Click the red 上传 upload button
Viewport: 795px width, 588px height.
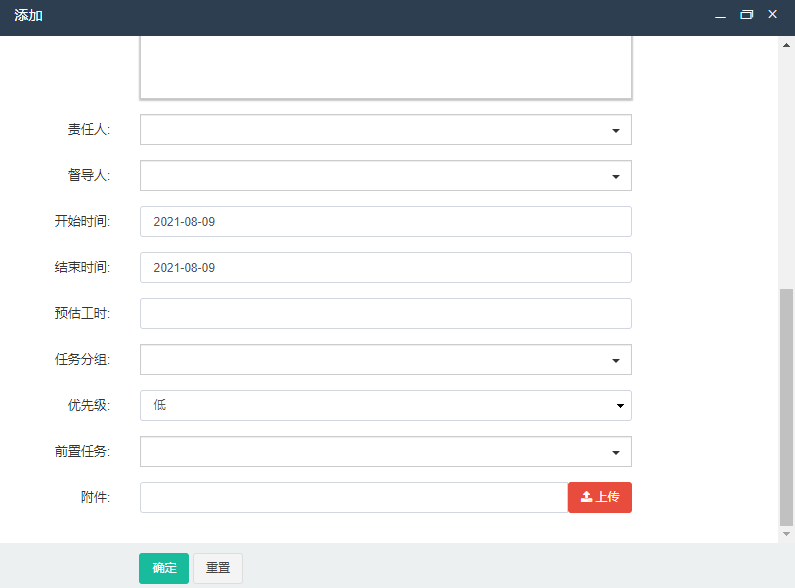coord(600,498)
